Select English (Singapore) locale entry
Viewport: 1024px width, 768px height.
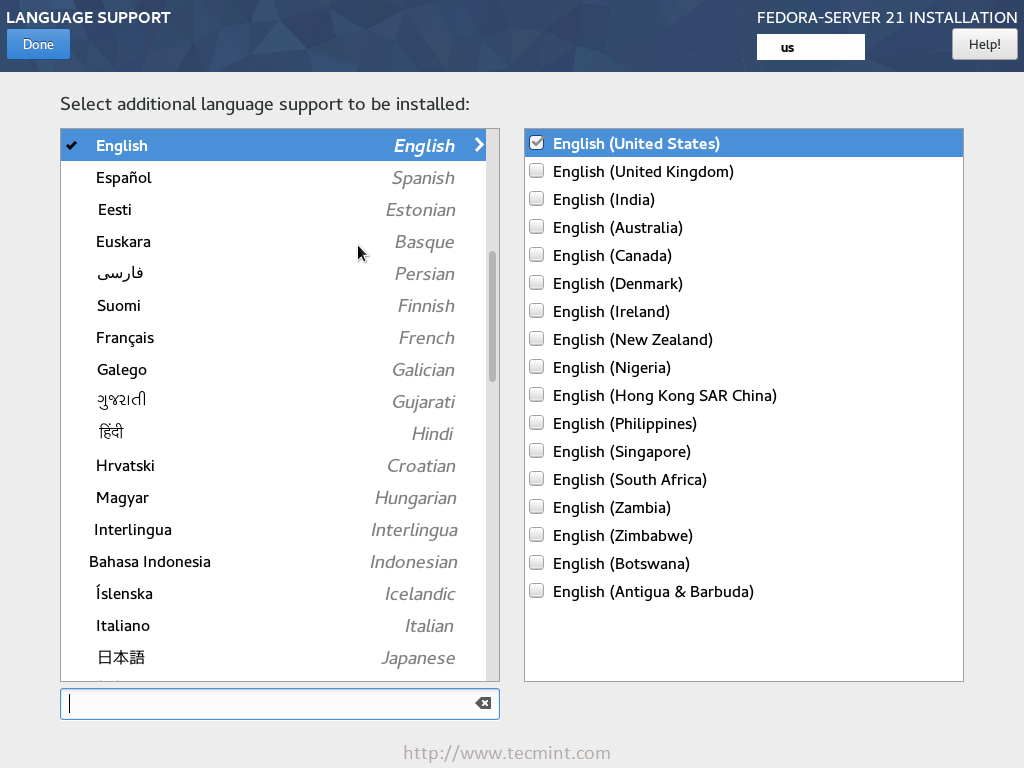(621, 451)
